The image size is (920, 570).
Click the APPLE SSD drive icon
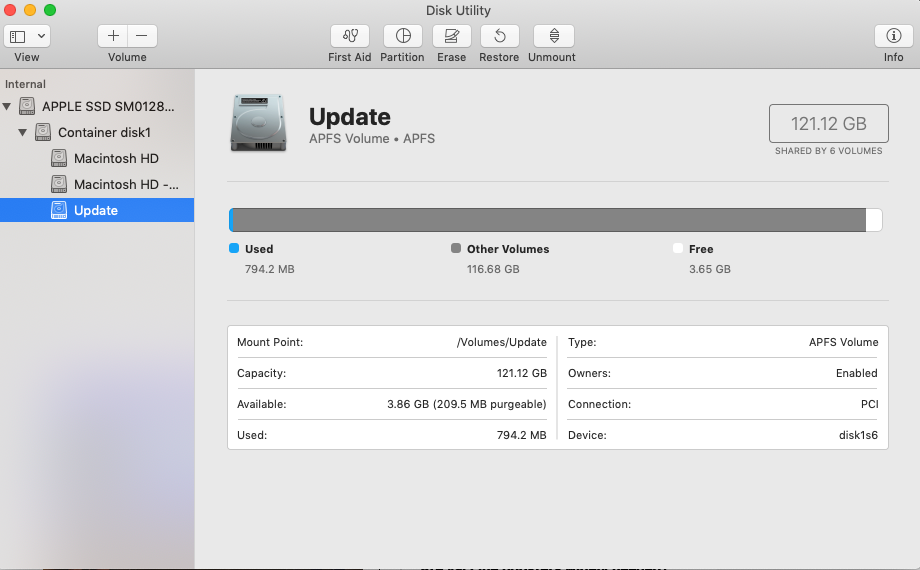click(x=27, y=106)
